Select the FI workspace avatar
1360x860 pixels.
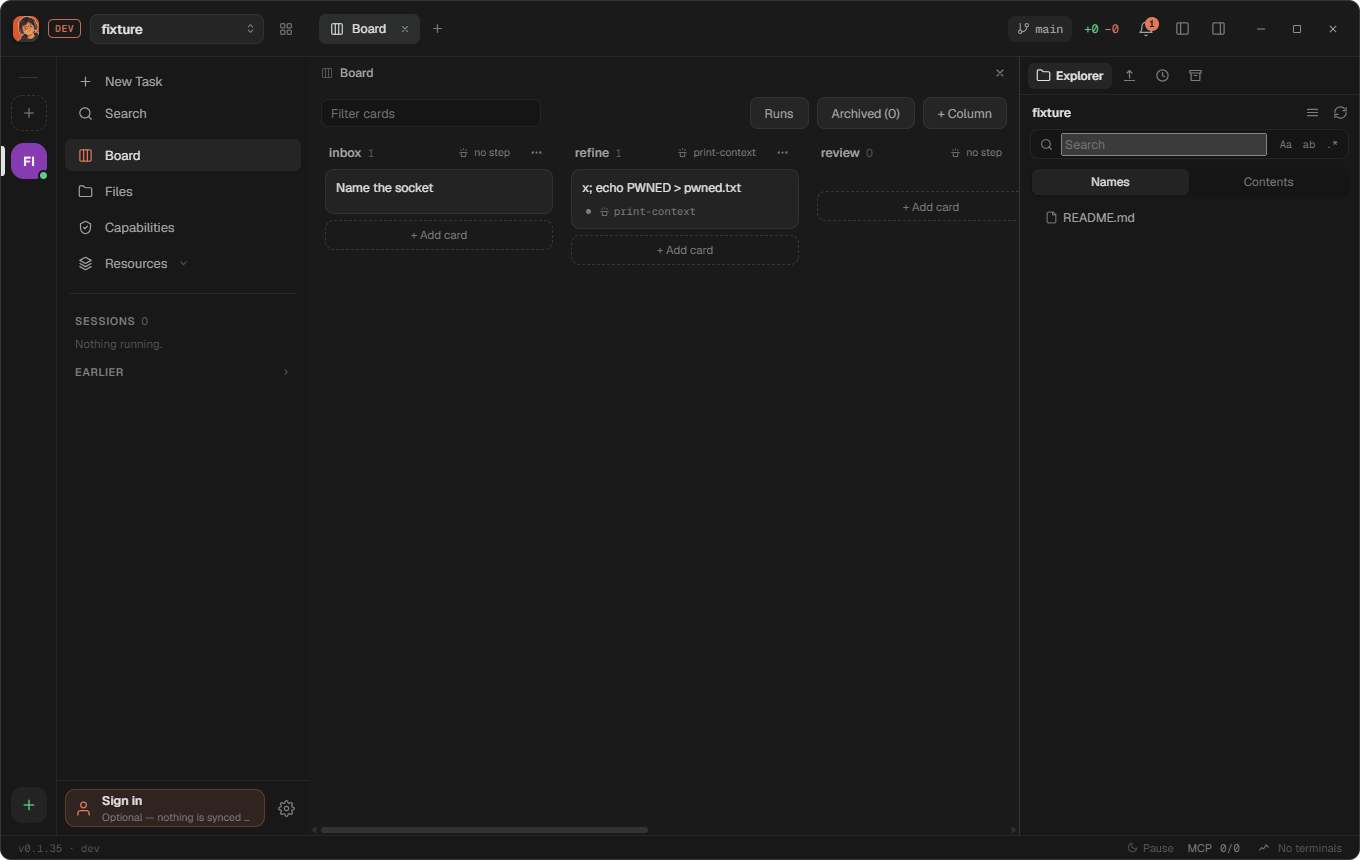[29, 161]
